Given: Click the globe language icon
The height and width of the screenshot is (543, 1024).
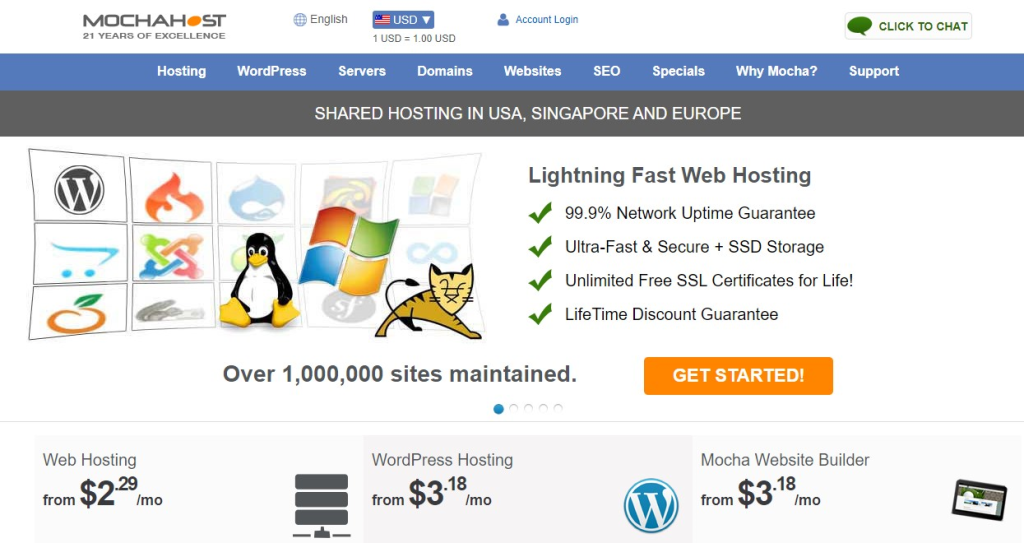Looking at the screenshot, I should point(300,20).
